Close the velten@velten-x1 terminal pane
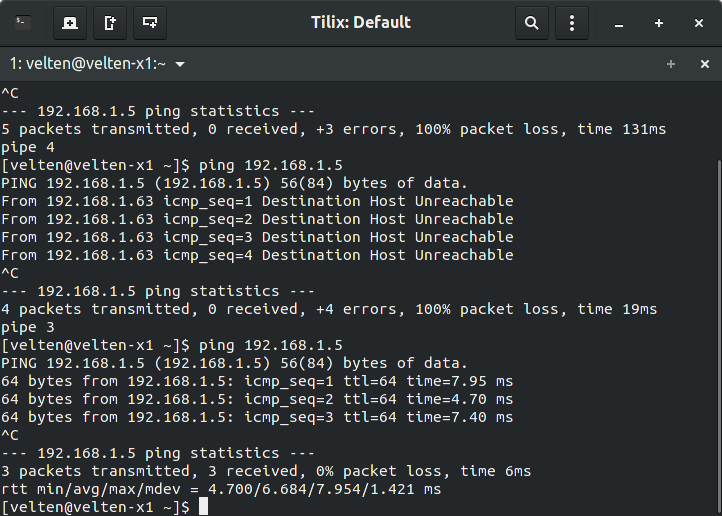 [705, 64]
